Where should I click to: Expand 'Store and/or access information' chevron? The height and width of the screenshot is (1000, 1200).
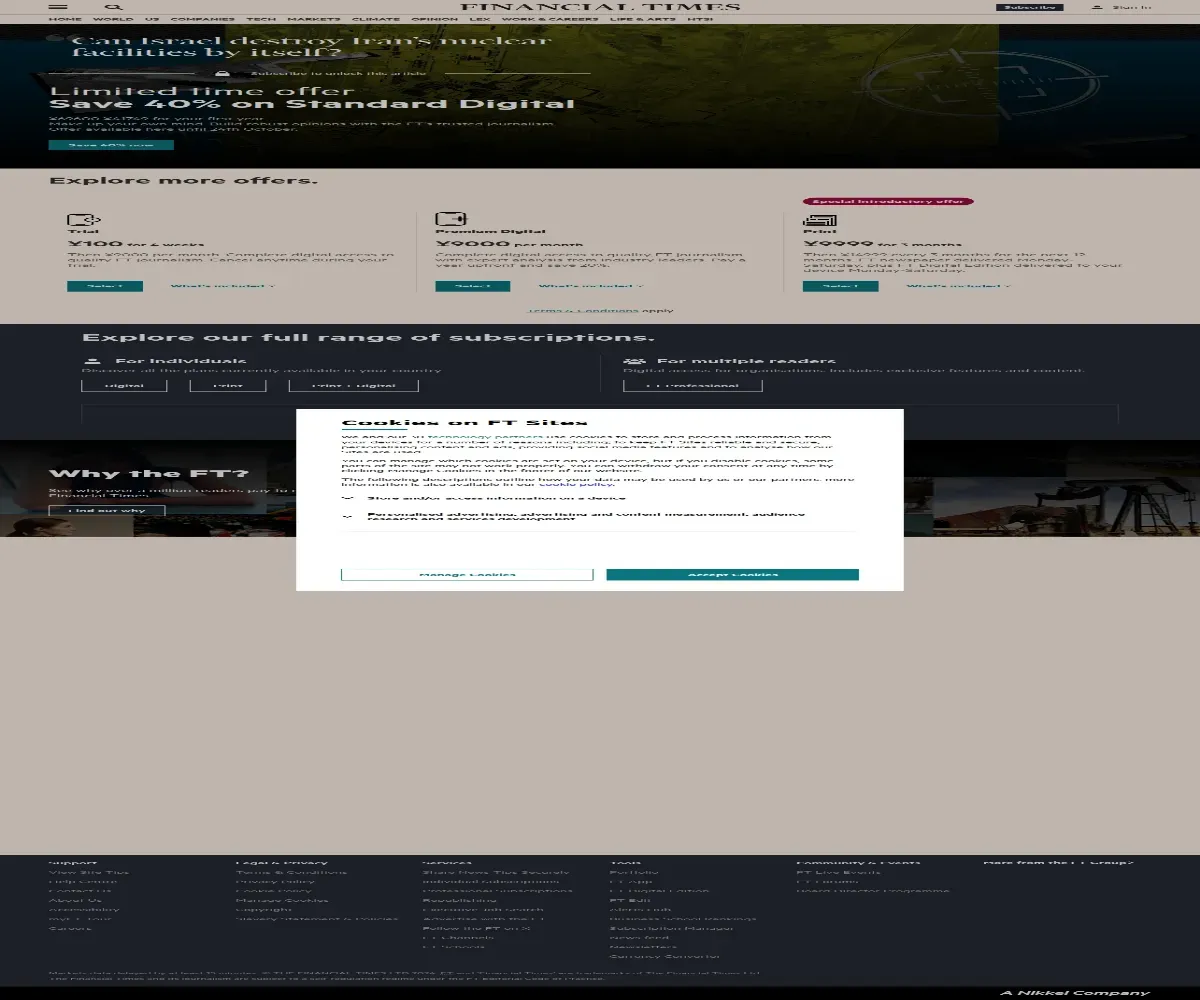(x=347, y=497)
